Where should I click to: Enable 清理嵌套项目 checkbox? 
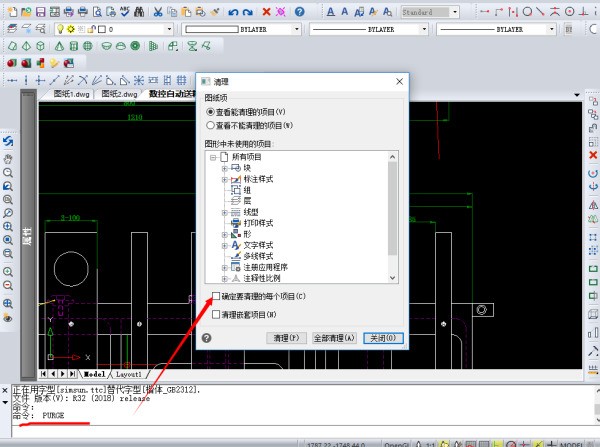(216, 314)
